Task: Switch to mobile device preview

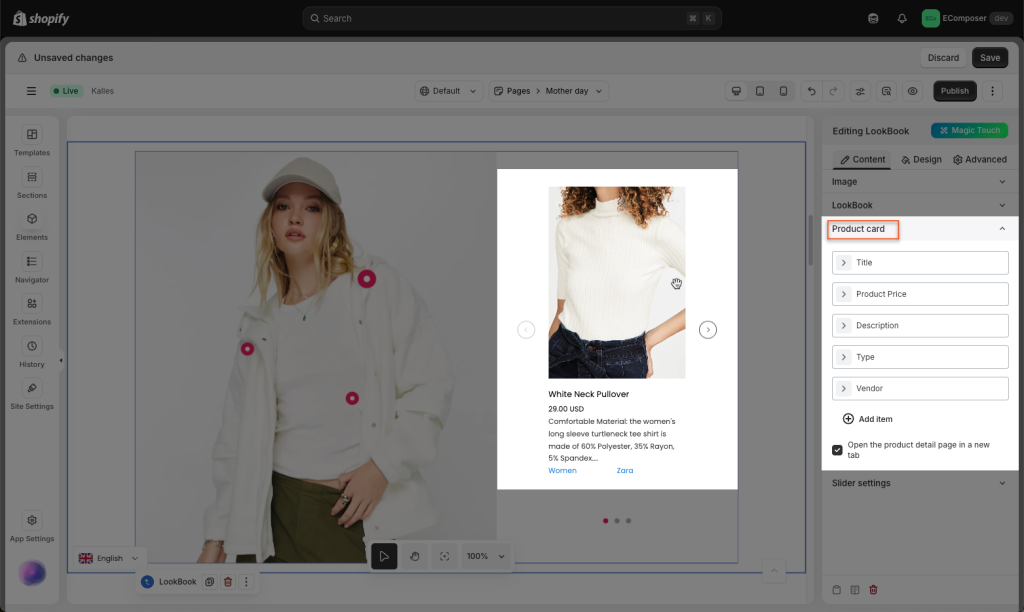Action: pyautogui.click(x=783, y=91)
